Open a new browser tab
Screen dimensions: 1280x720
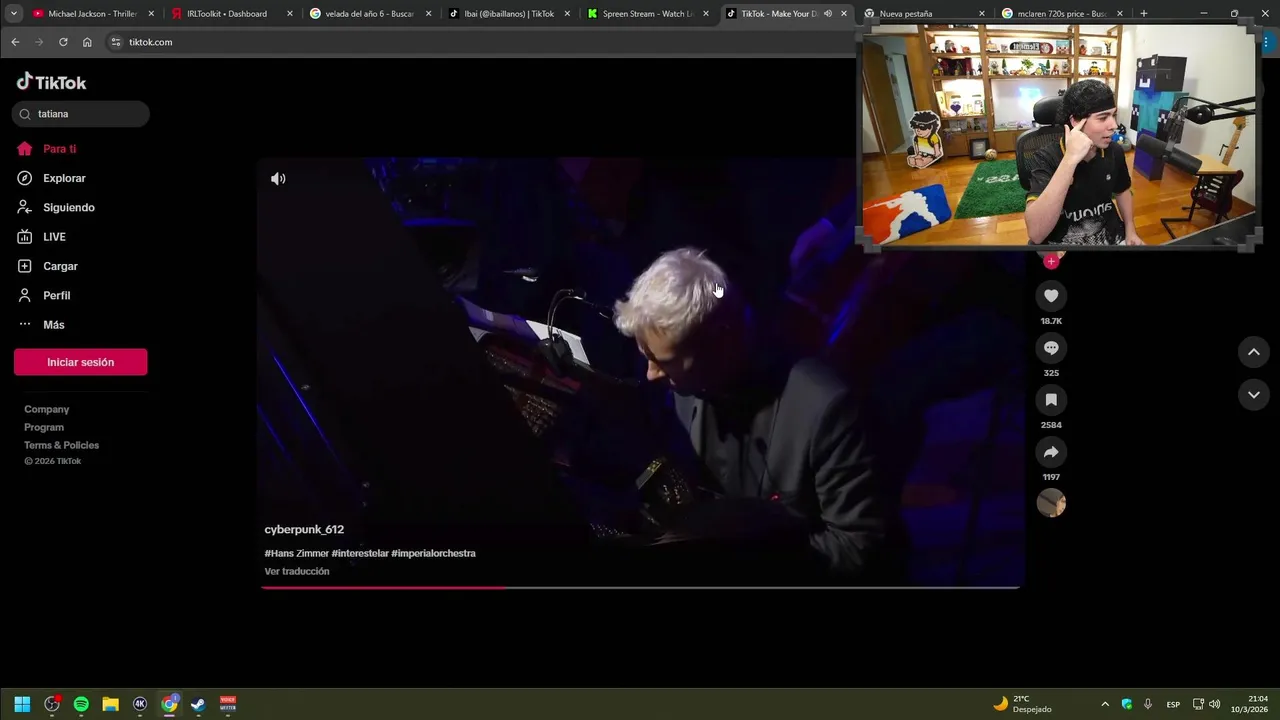1143,14
